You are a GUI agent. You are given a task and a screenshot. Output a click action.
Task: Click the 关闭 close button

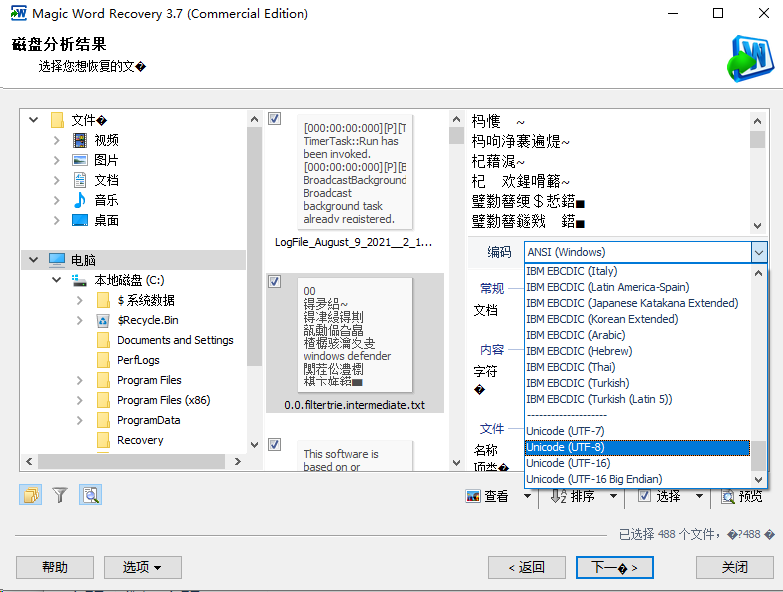735,568
